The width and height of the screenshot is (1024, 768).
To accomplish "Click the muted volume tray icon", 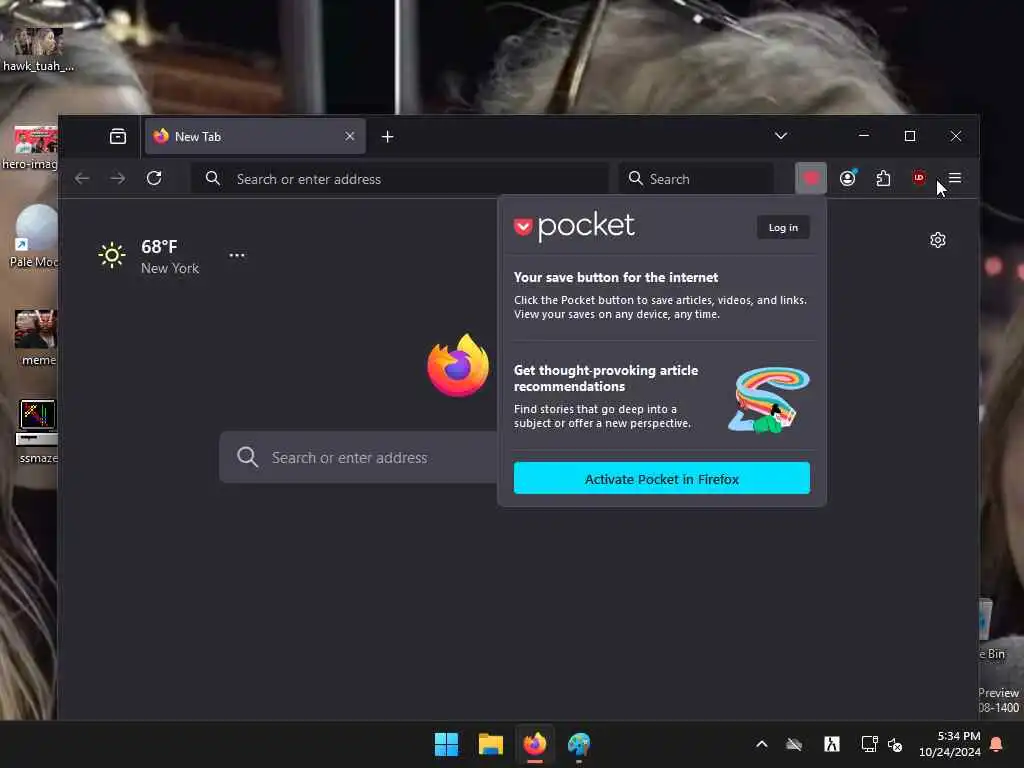I will 895,744.
